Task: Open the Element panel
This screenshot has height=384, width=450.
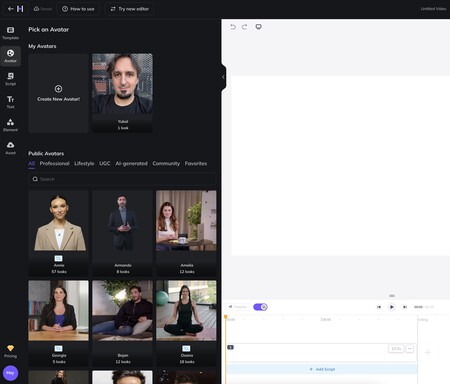Action: pos(10,125)
